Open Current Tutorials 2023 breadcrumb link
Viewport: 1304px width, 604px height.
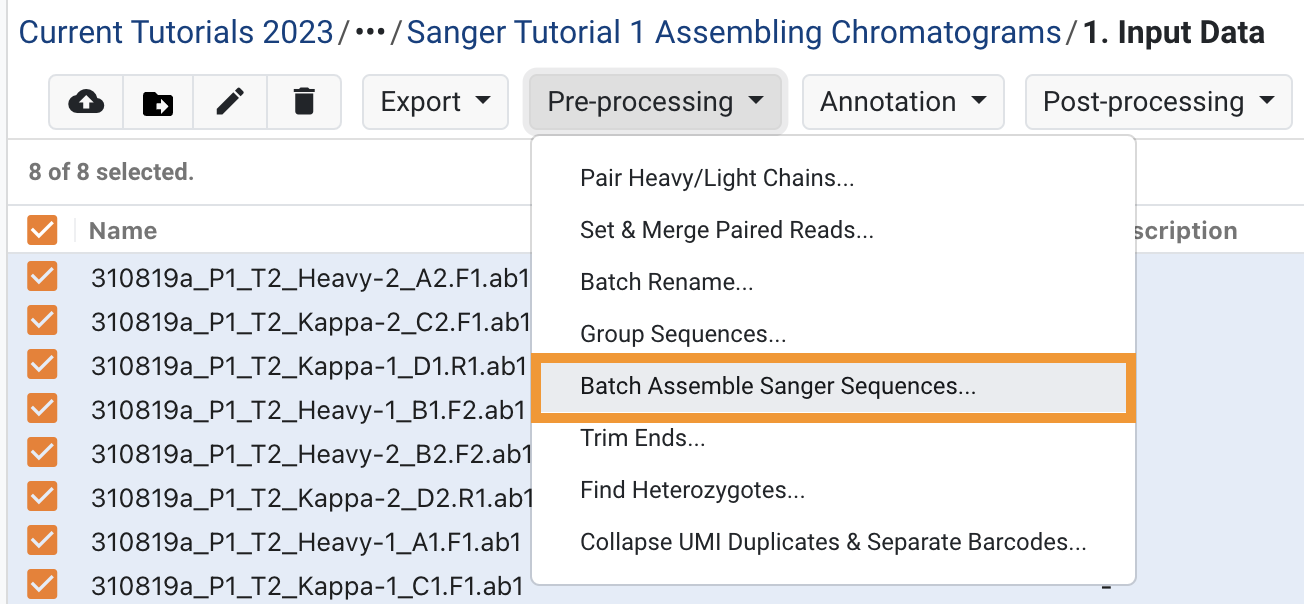point(176,33)
